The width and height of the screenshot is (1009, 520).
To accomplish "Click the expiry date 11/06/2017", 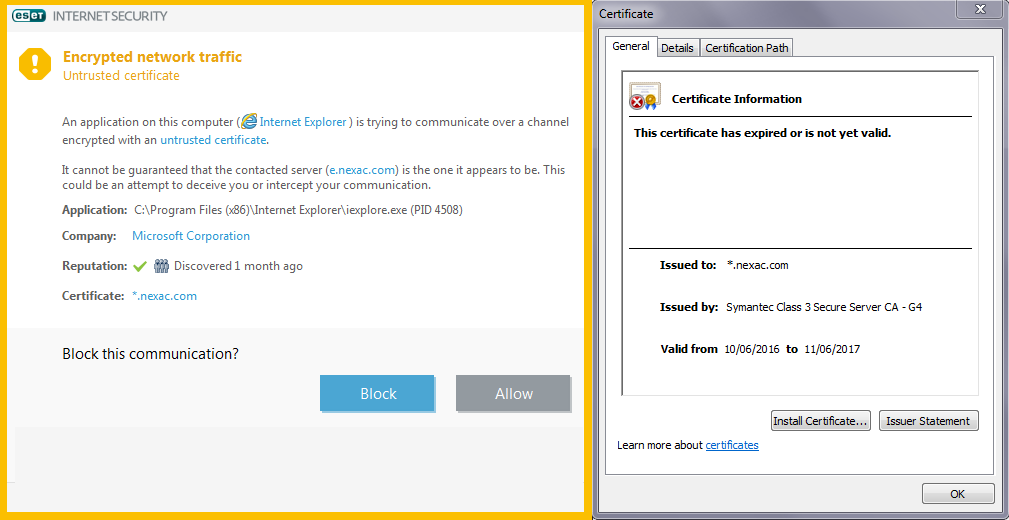I will 832,349.
